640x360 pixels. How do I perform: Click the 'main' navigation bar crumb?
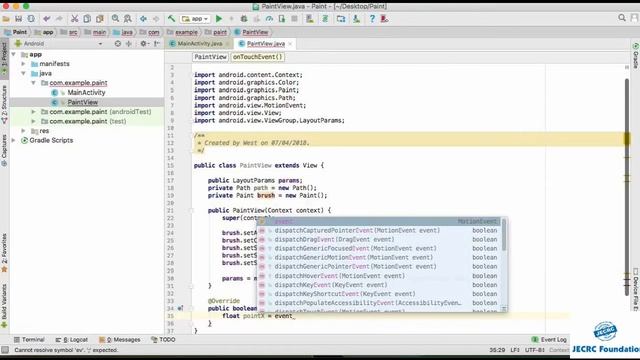click(x=95, y=32)
